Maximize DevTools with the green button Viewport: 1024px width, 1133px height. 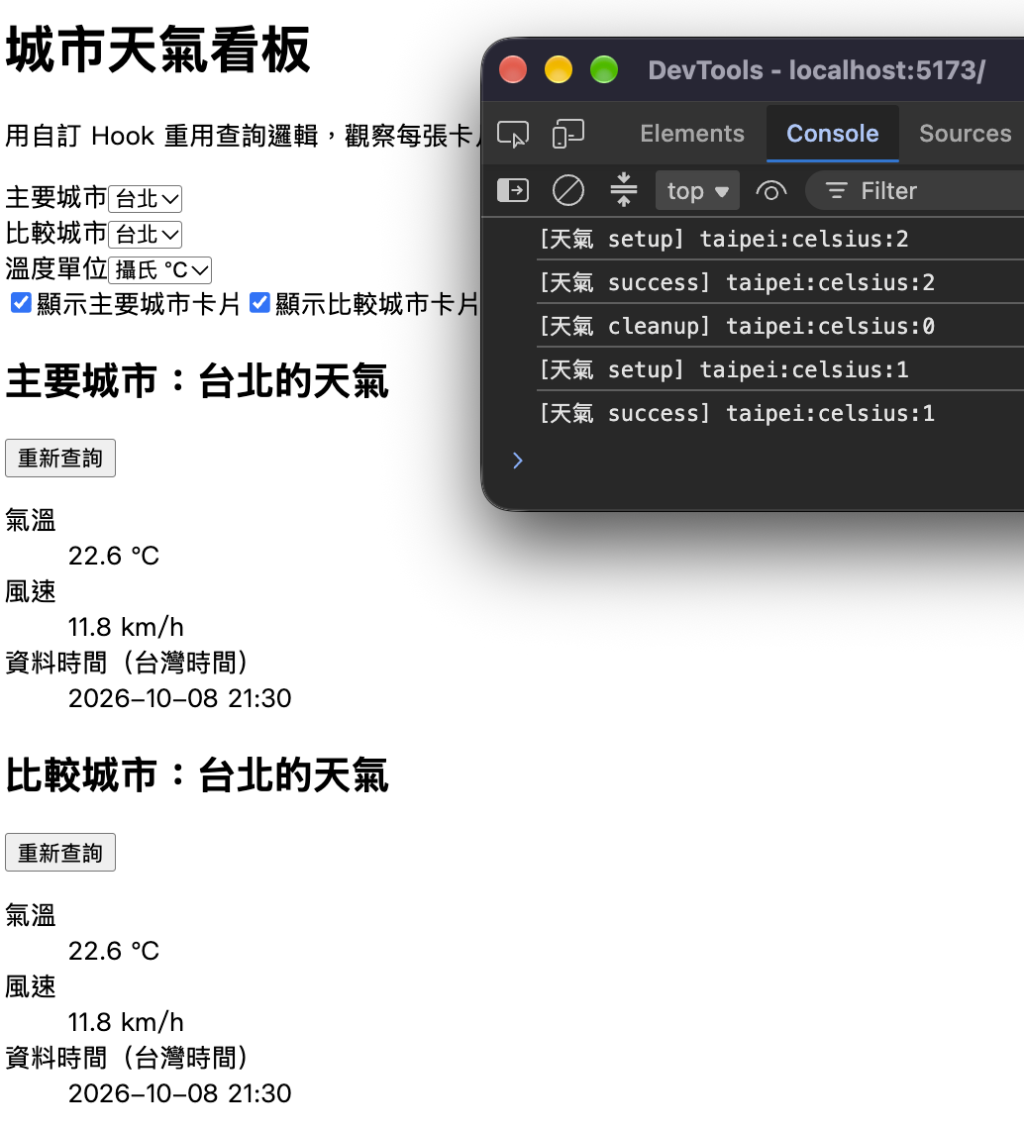click(x=604, y=70)
